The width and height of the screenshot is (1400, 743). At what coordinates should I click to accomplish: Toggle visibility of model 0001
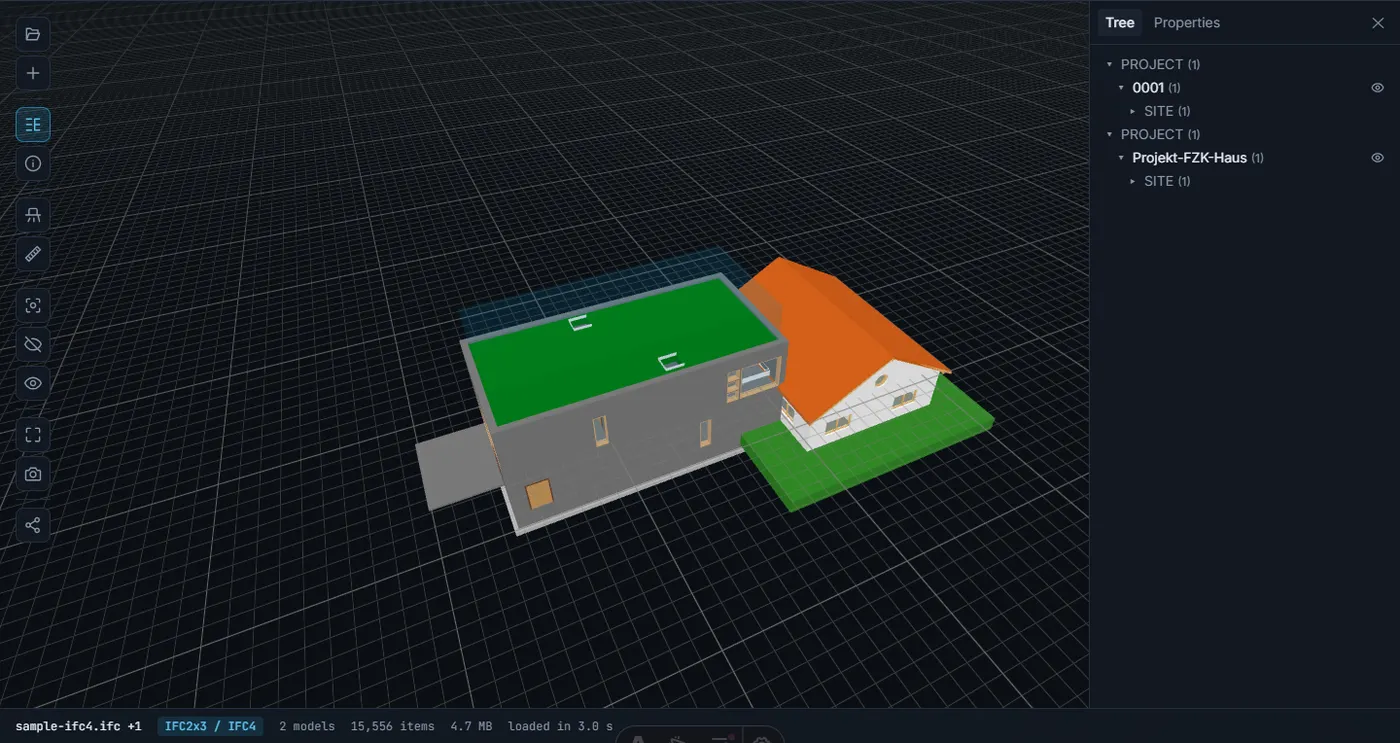1377,88
